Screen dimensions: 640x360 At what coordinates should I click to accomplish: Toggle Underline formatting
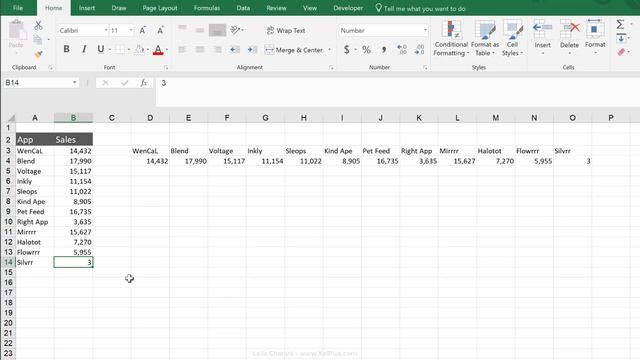point(100,49)
